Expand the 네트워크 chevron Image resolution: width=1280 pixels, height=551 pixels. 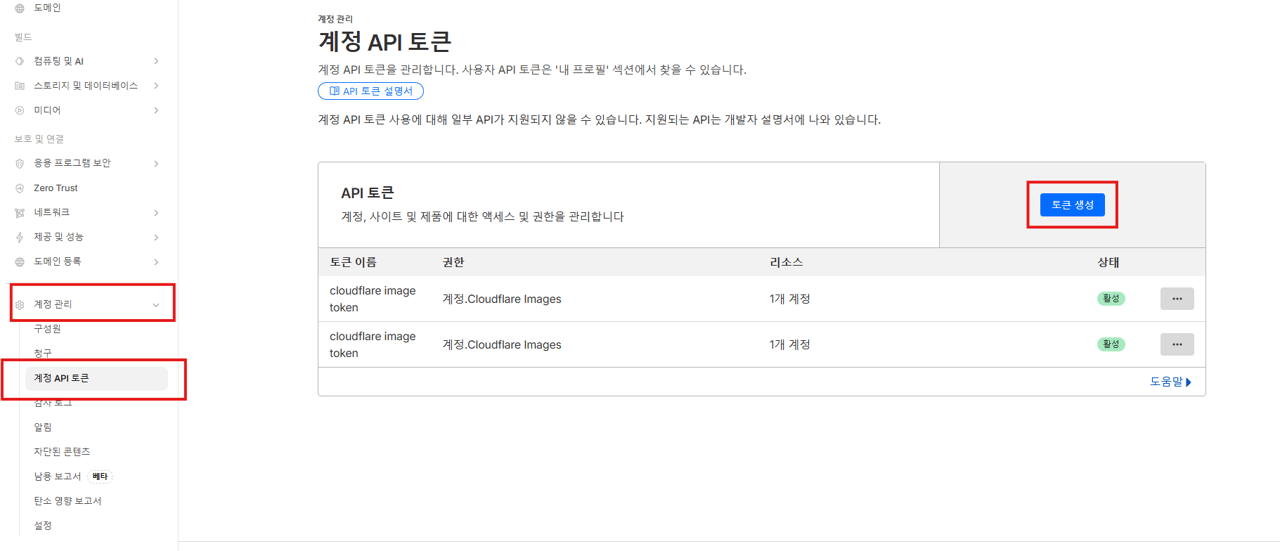click(x=156, y=212)
